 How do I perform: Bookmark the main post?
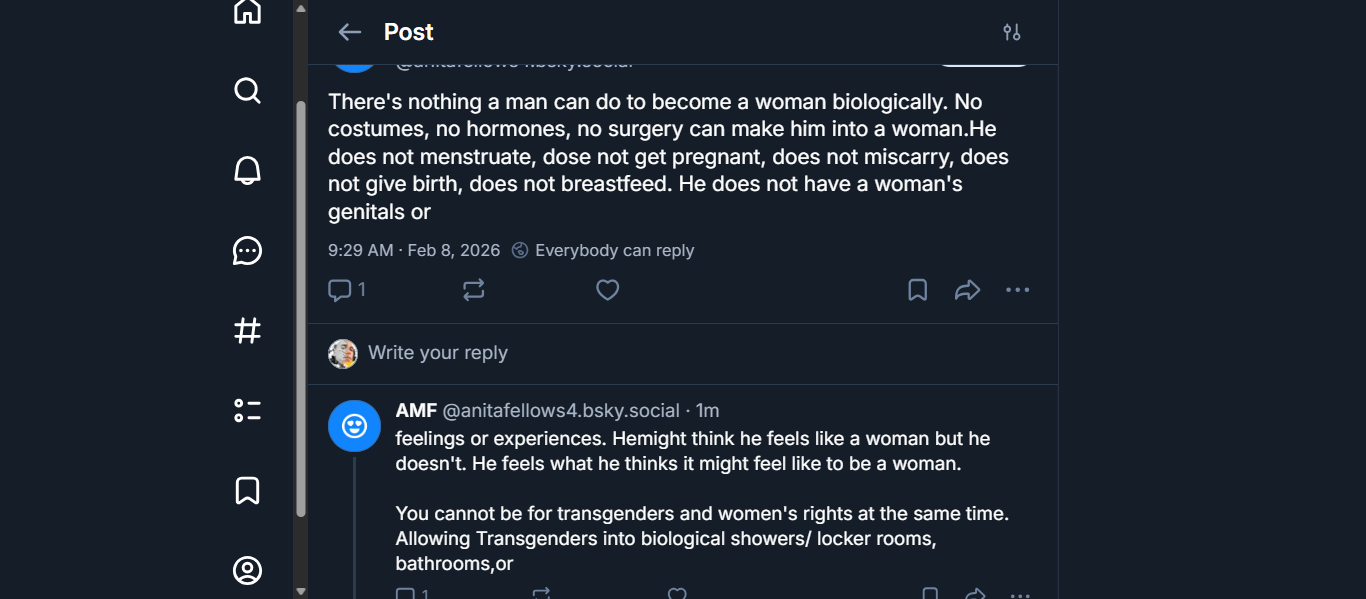click(917, 290)
